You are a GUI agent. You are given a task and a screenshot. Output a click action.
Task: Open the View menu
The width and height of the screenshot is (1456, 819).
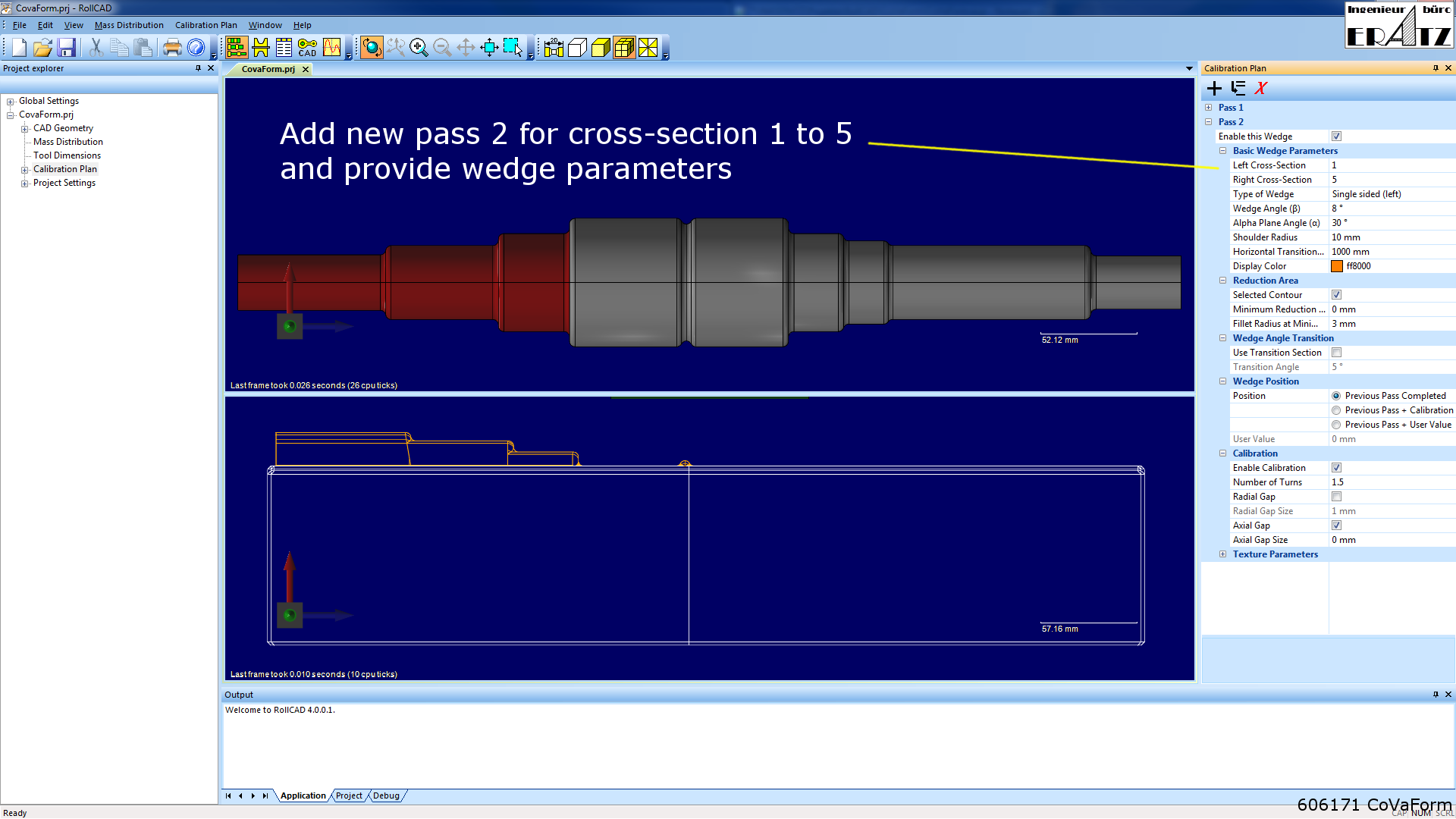pos(74,25)
